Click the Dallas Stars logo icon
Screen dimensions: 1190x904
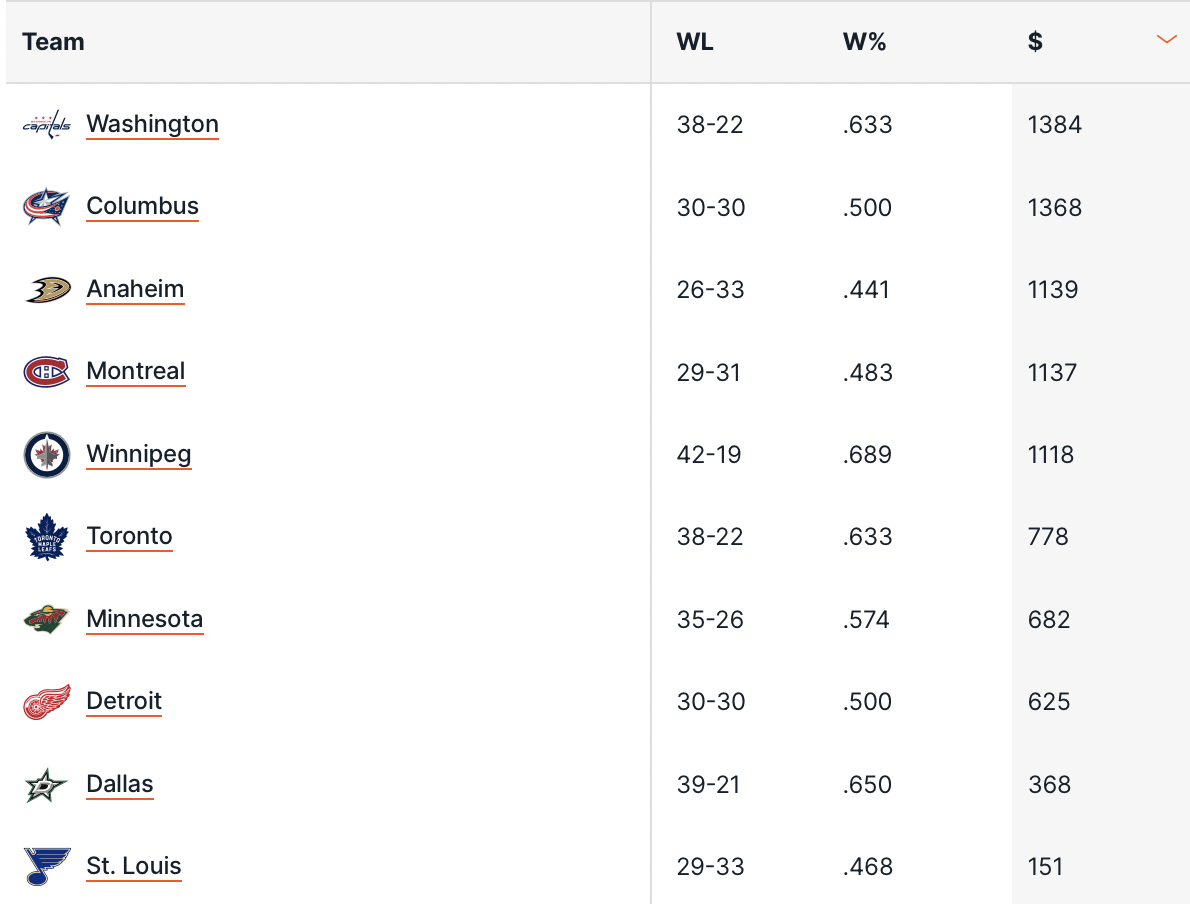click(47, 785)
